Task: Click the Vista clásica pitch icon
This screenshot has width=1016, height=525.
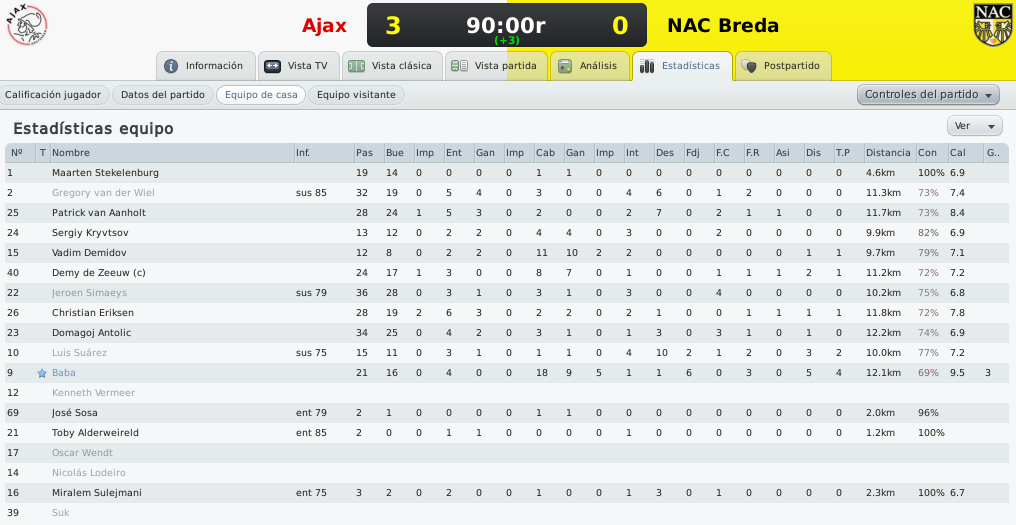Action: coord(356,66)
